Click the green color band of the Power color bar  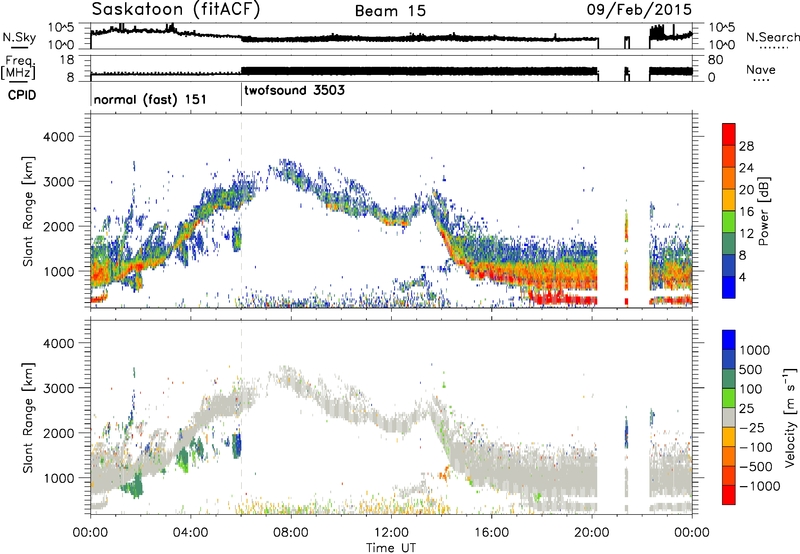pos(729,222)
